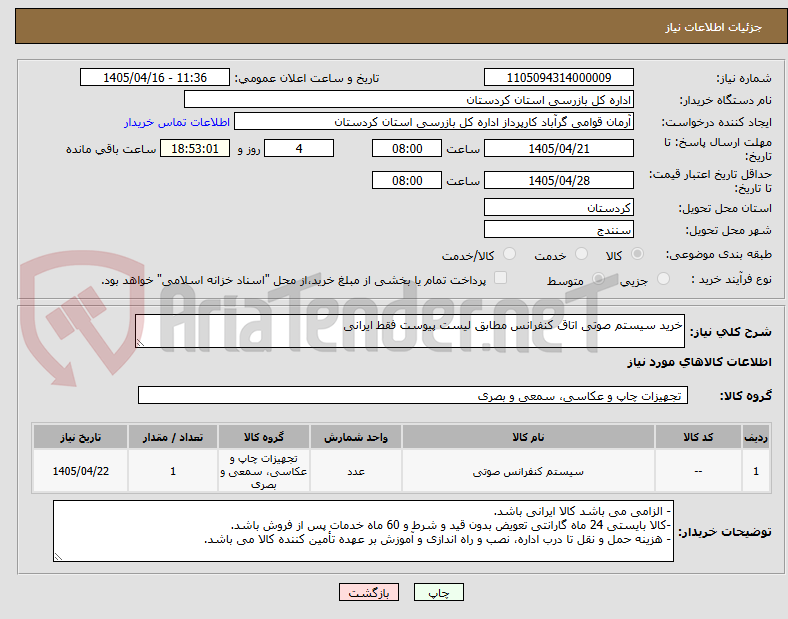Click the remaining time field 18:53:01

pos(195,148)
